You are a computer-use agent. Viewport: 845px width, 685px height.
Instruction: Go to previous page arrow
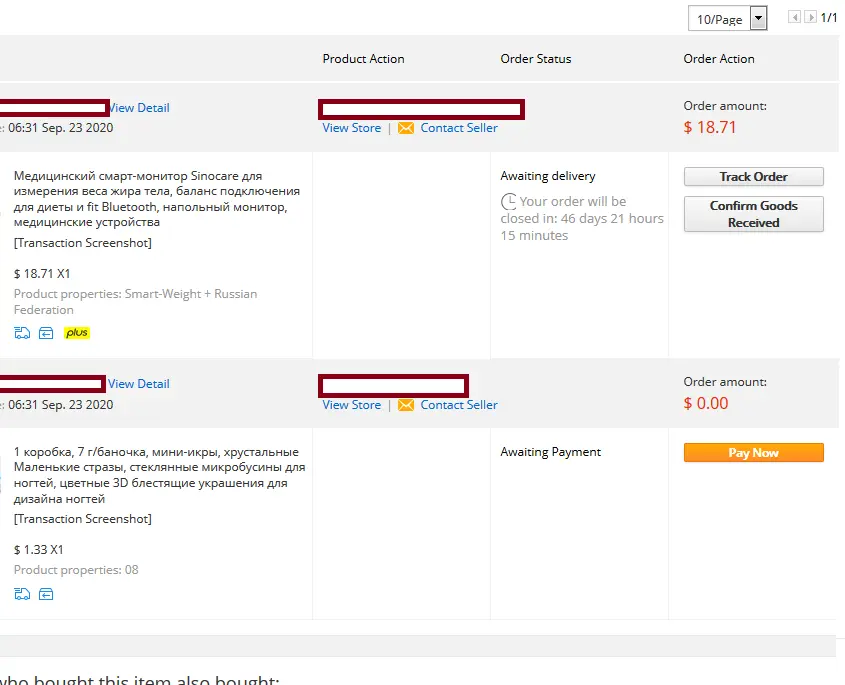[x=794, y=17]
